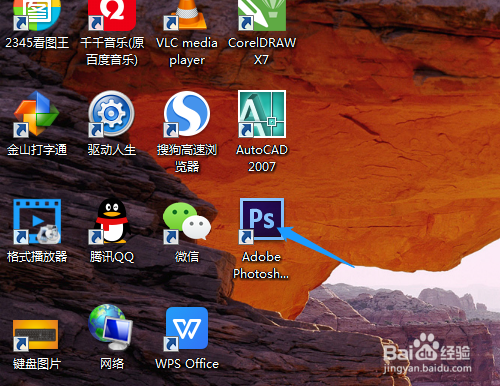The height and width of the screenshot is (386, 500).
Task: Select the 搜狗高速浏览器 browser icon
Action: (187, 114)
